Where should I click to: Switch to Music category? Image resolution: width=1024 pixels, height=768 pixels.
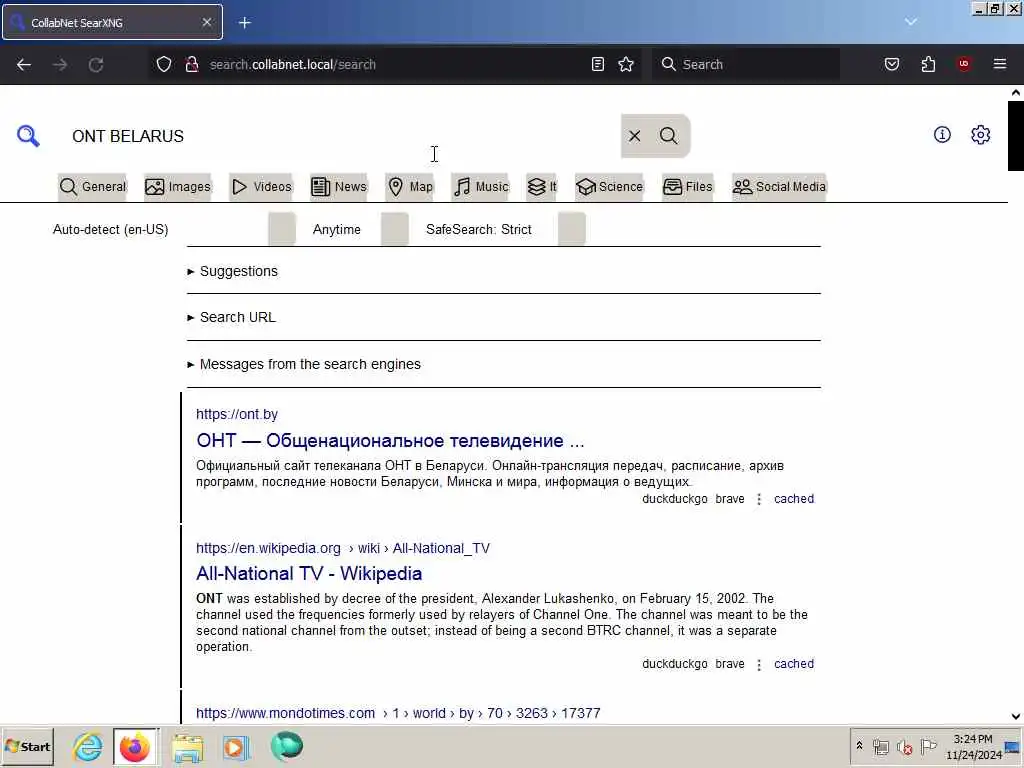coord(481,187)
